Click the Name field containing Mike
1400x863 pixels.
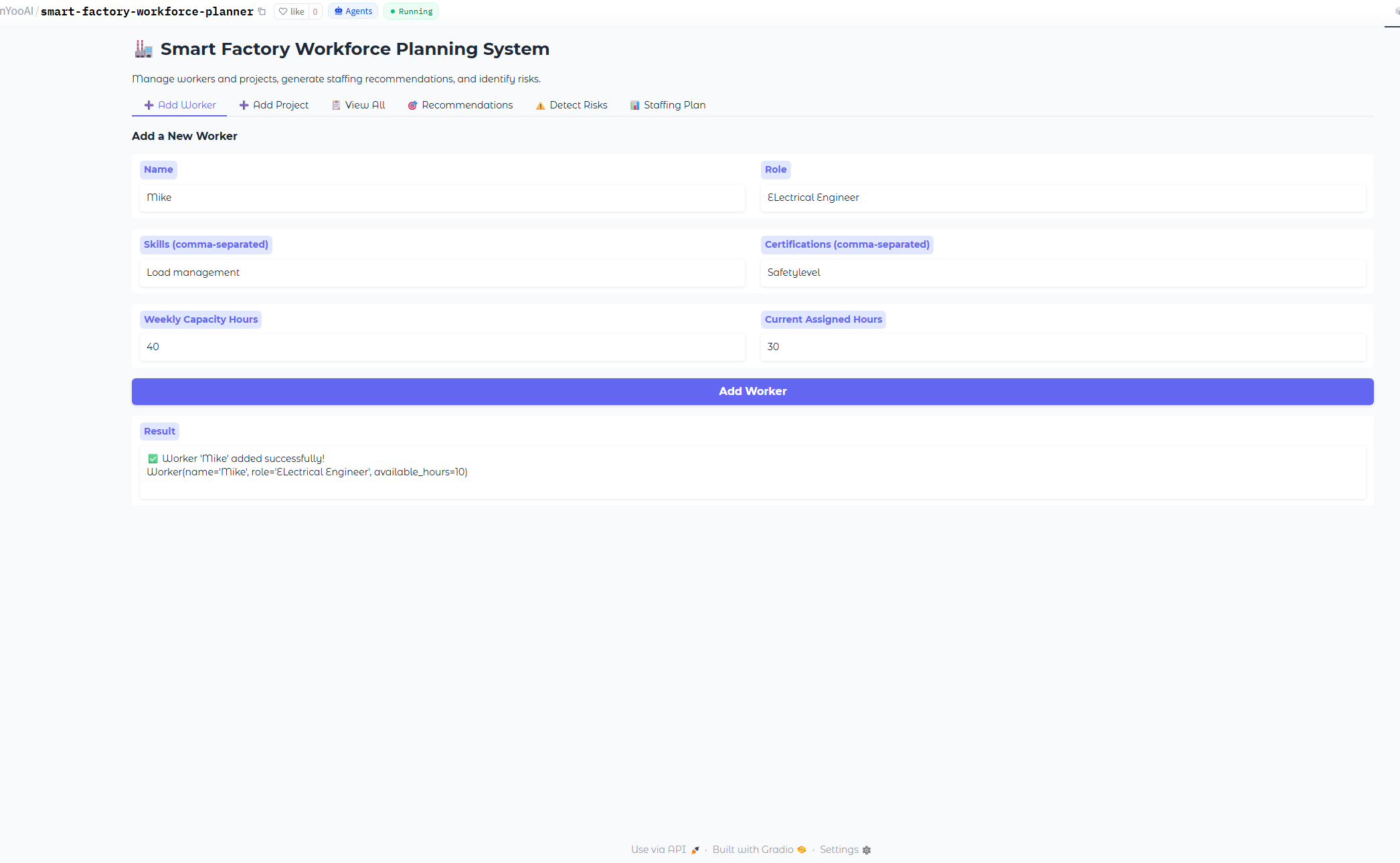pyautogui.click(x=442, y=198)
